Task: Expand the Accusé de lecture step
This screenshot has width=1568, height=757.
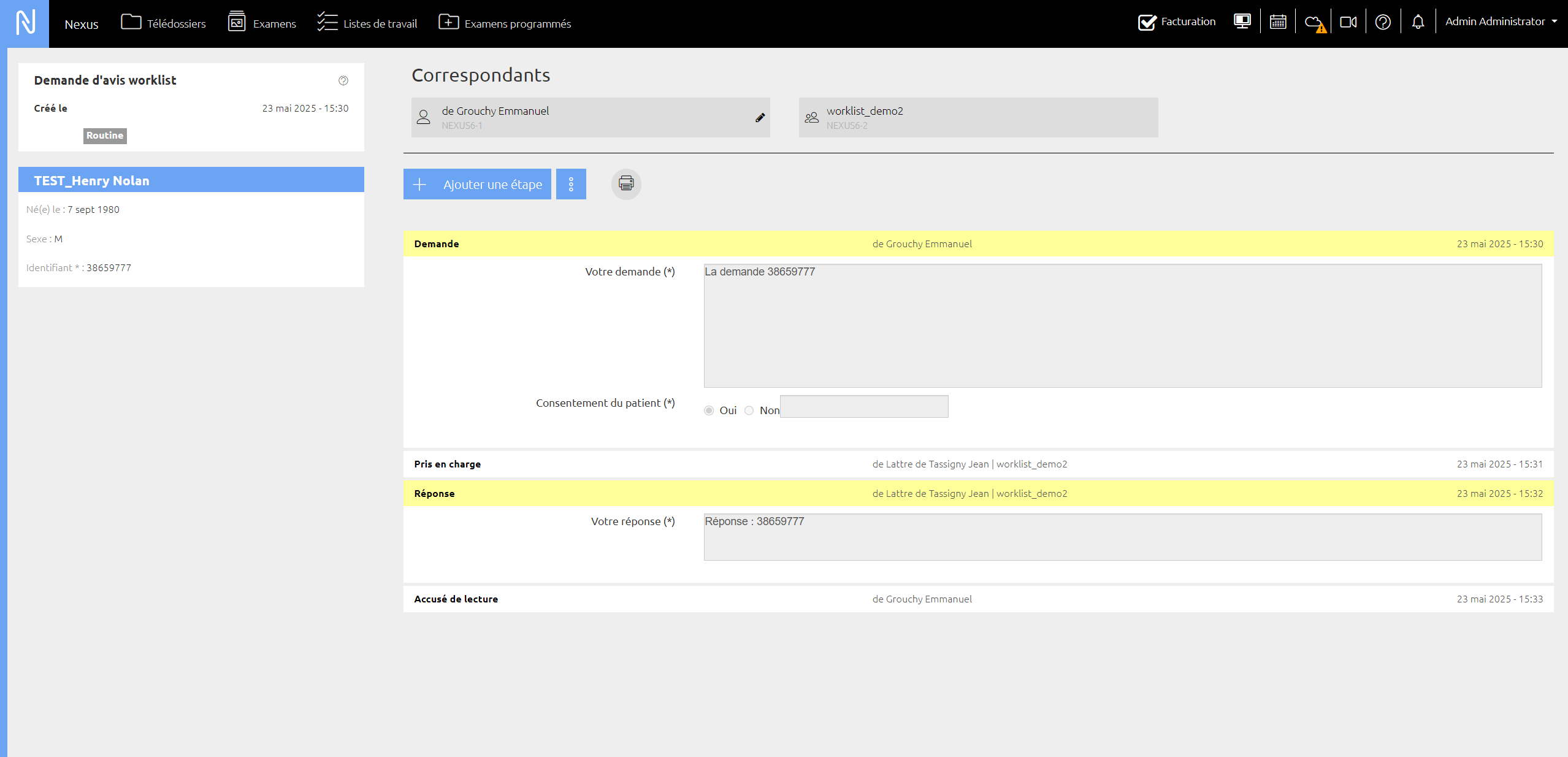Action: point(978,599)
